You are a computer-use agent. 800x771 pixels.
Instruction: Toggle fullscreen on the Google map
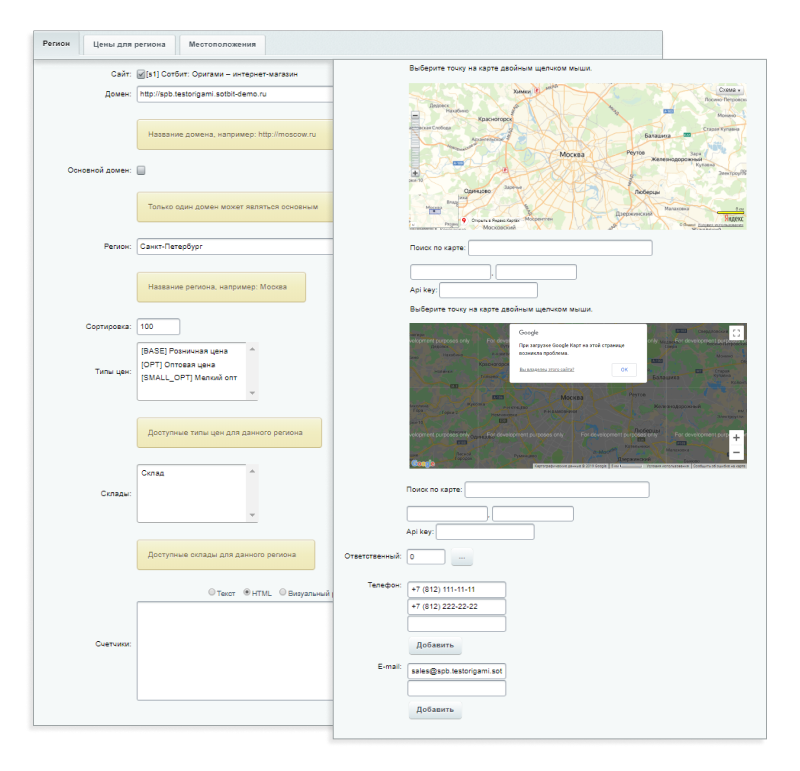[736, 333]
